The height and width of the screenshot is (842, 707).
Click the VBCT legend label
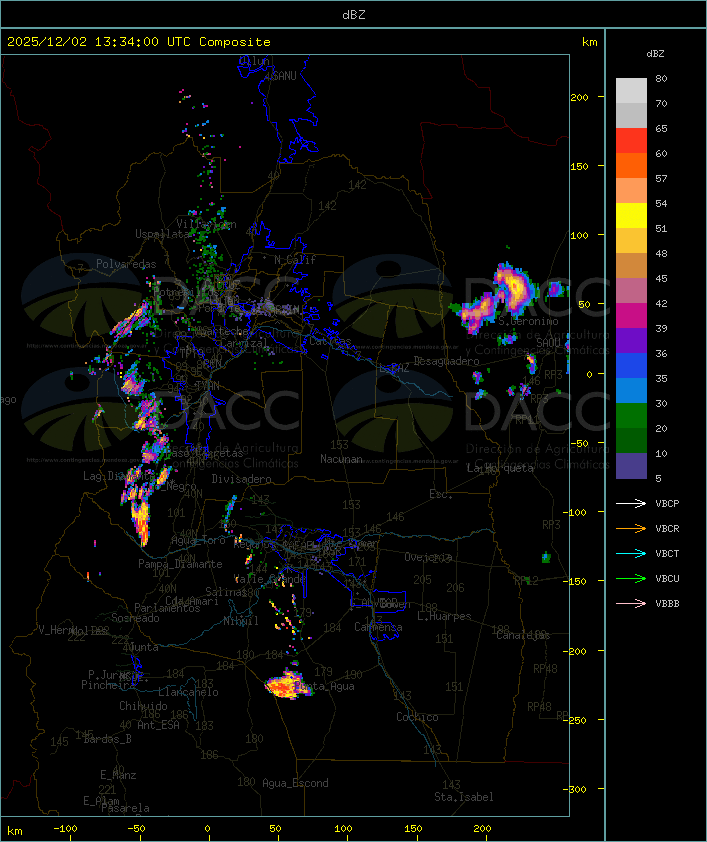667,554
